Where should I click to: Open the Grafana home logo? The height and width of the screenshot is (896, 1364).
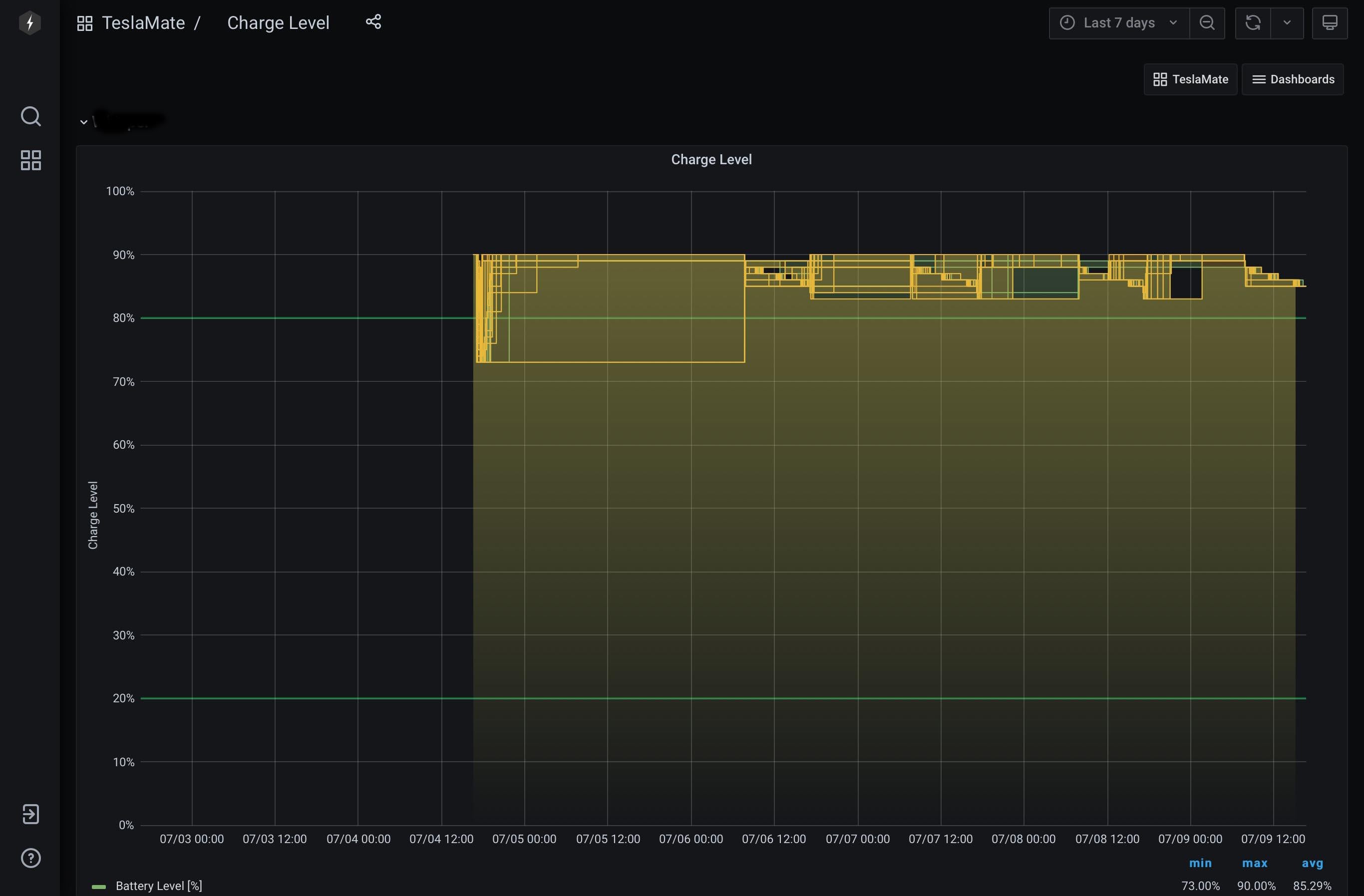click(x=30, y=23)
